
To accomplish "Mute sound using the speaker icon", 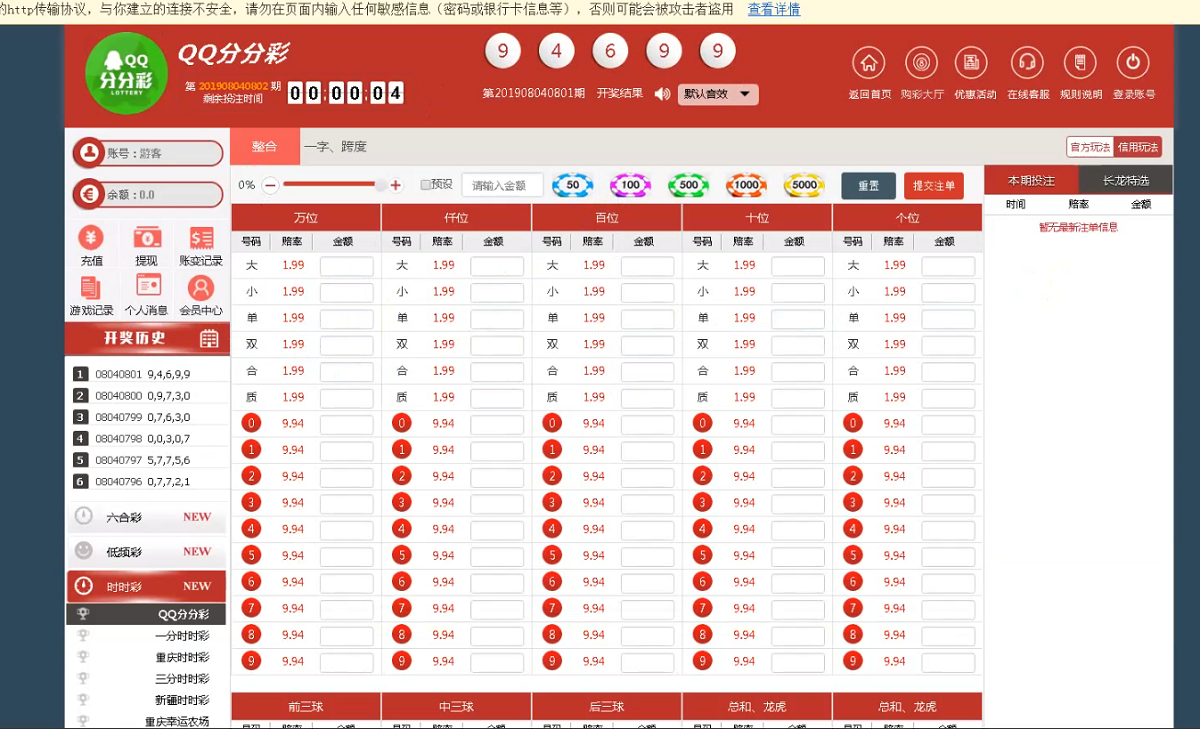I will [662, 94].
